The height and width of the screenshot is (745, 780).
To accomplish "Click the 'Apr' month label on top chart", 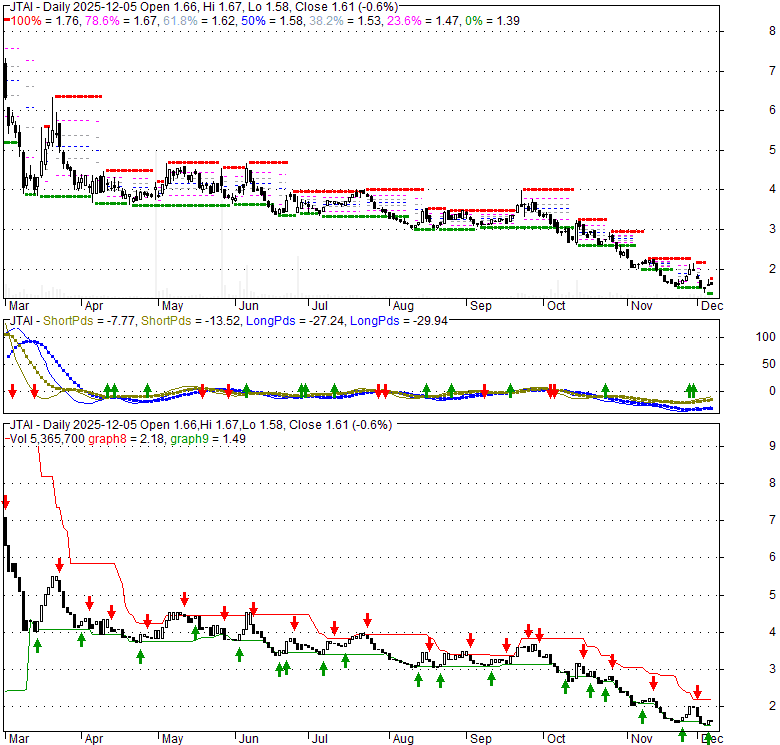I will 94,306.
